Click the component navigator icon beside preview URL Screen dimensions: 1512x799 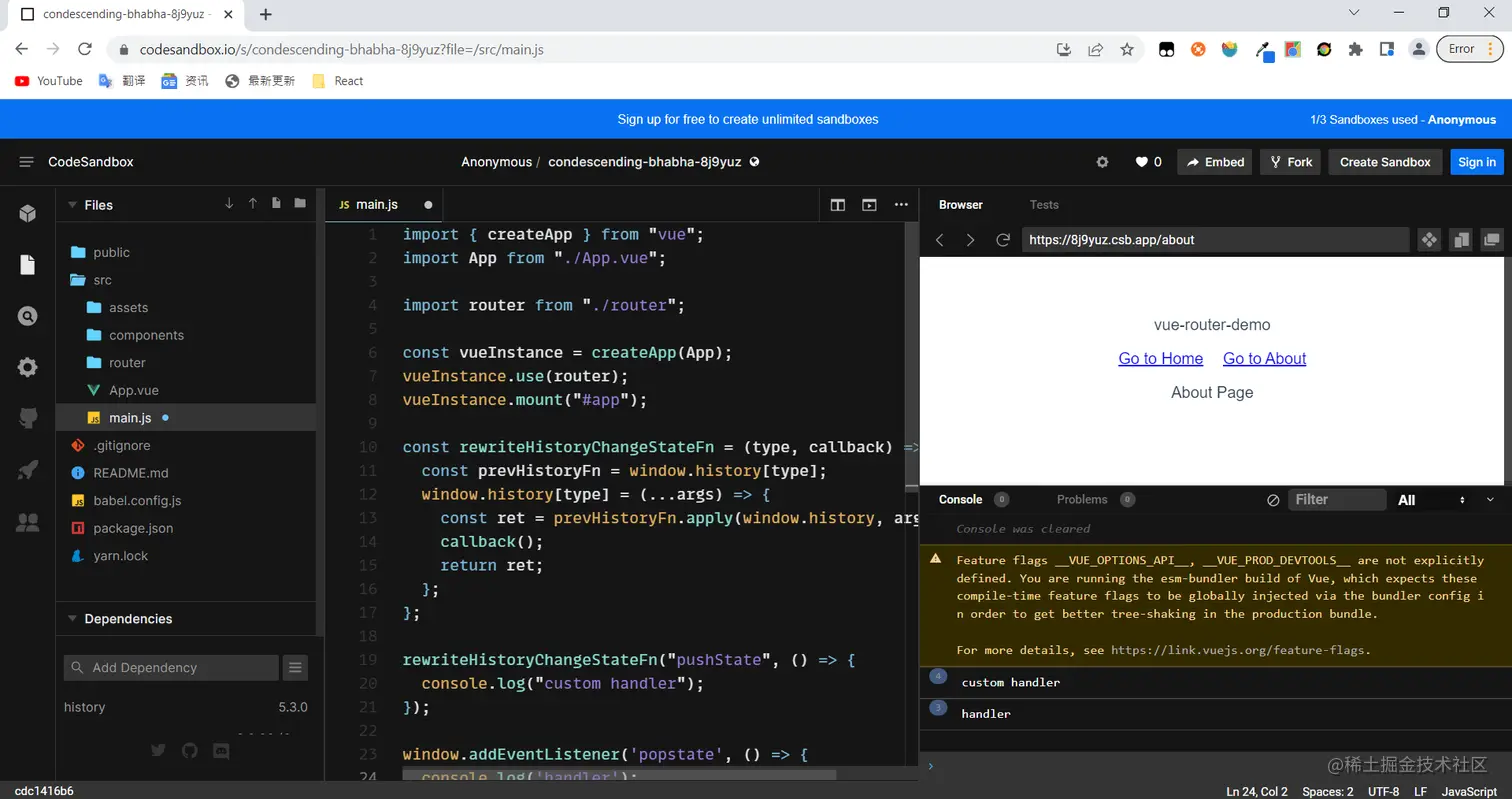click(1429, 240)
